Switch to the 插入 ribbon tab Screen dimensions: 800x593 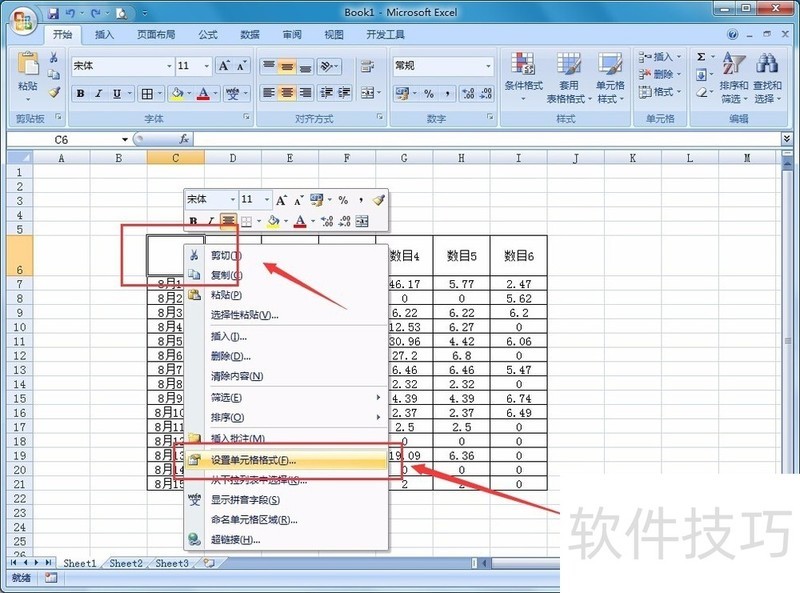point(104,35)
